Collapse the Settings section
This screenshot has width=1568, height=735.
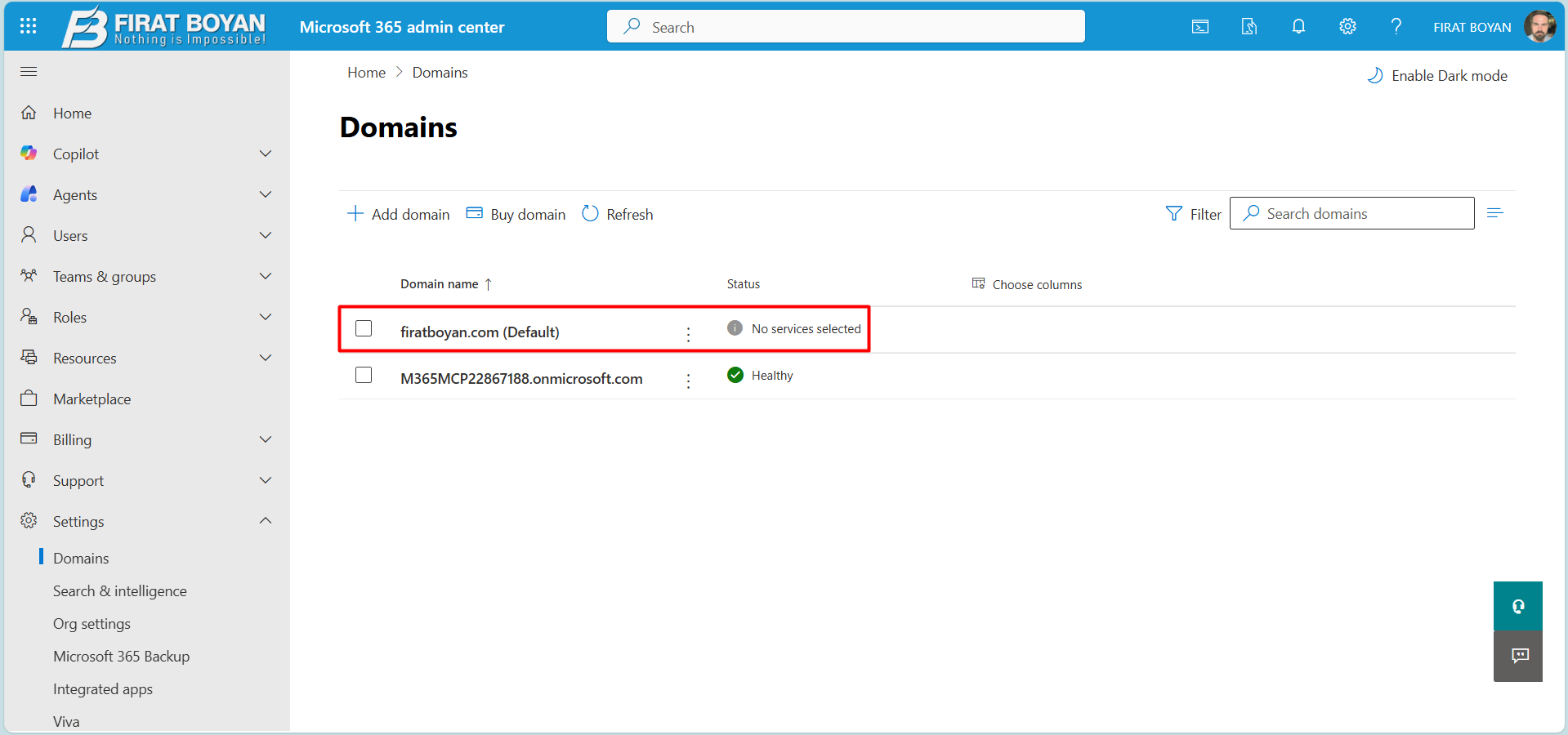point(266,521)
